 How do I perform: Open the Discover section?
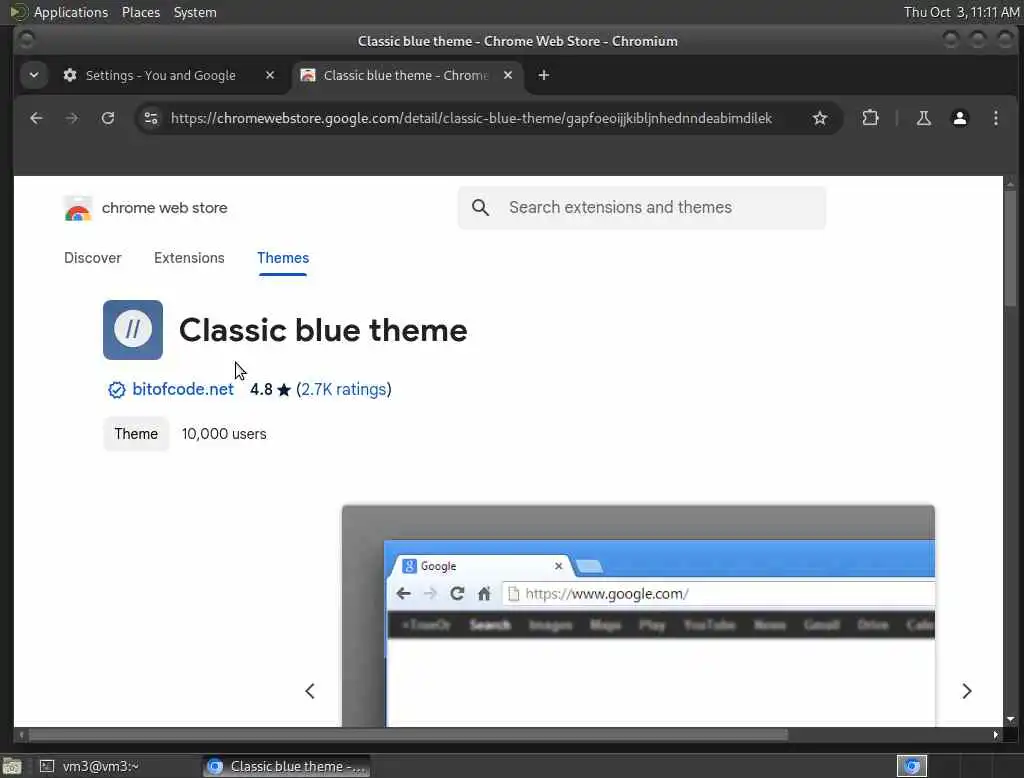93,258
